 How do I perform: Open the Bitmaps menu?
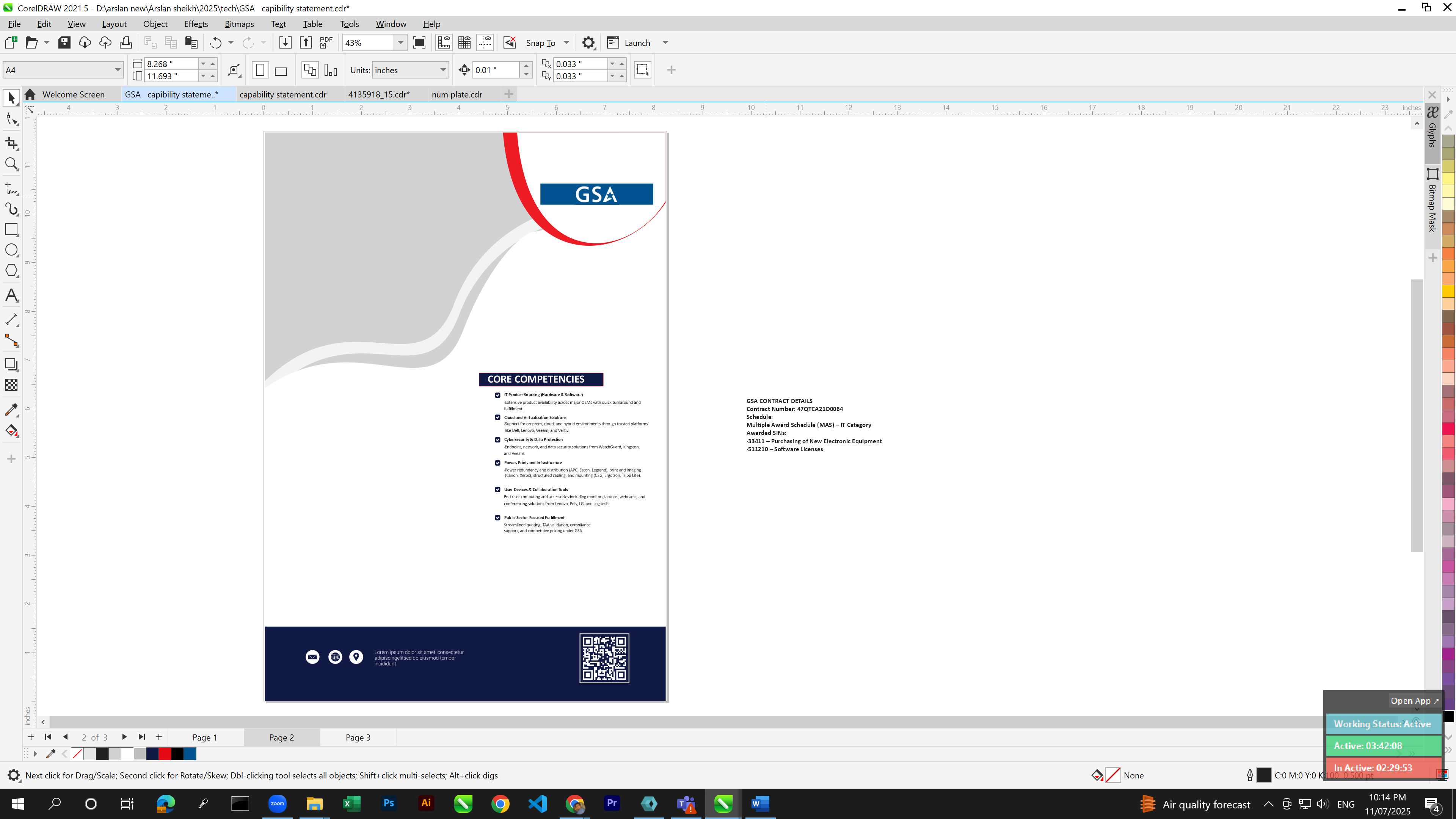pyautogui.click(x=239, y=24)
